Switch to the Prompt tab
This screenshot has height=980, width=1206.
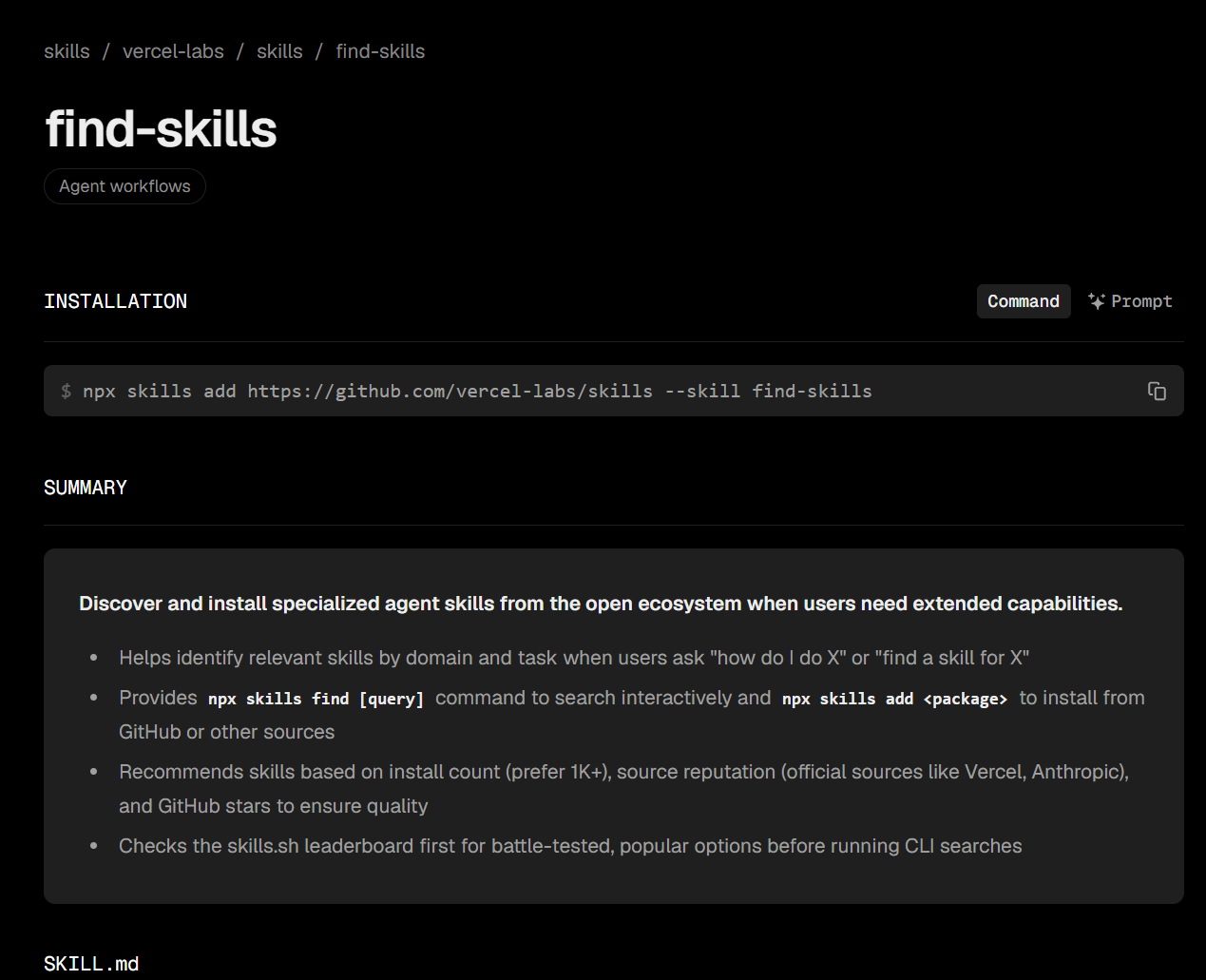pos(1130,301)
